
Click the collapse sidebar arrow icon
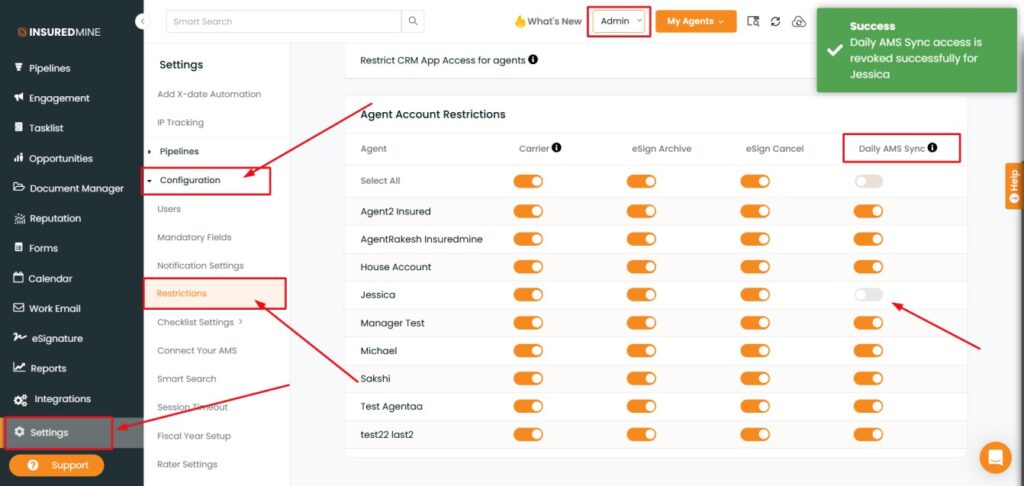[x=141, y=21]
